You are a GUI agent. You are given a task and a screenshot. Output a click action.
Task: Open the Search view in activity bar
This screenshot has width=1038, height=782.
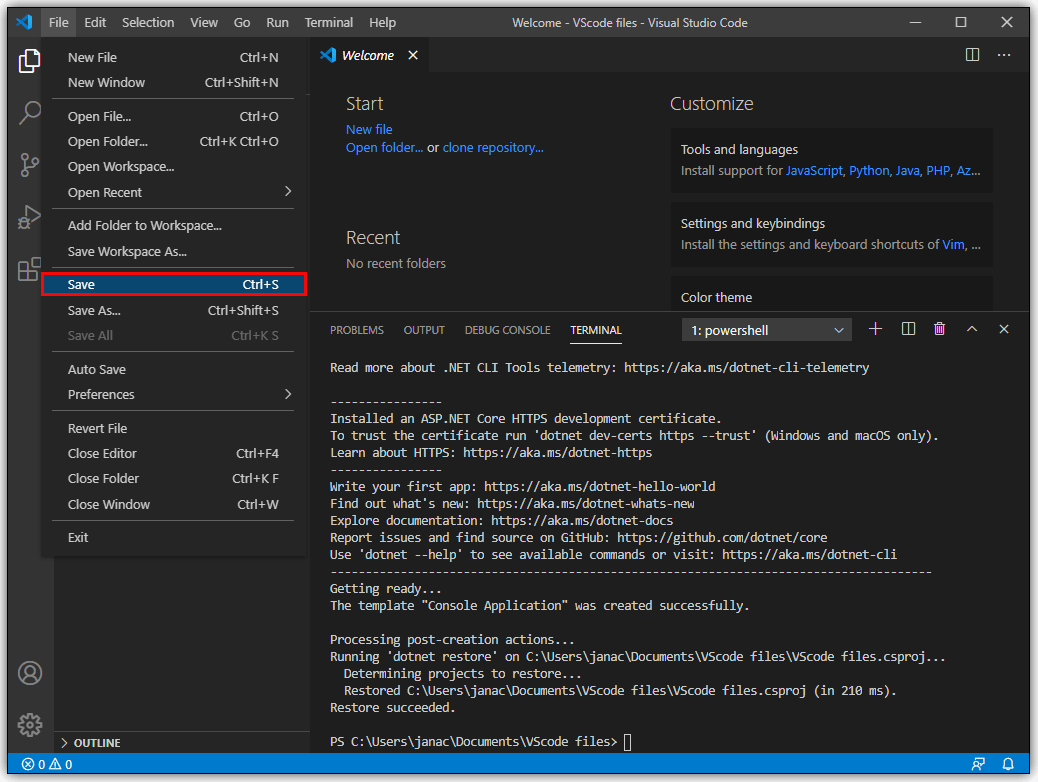(x=29, y=113)
